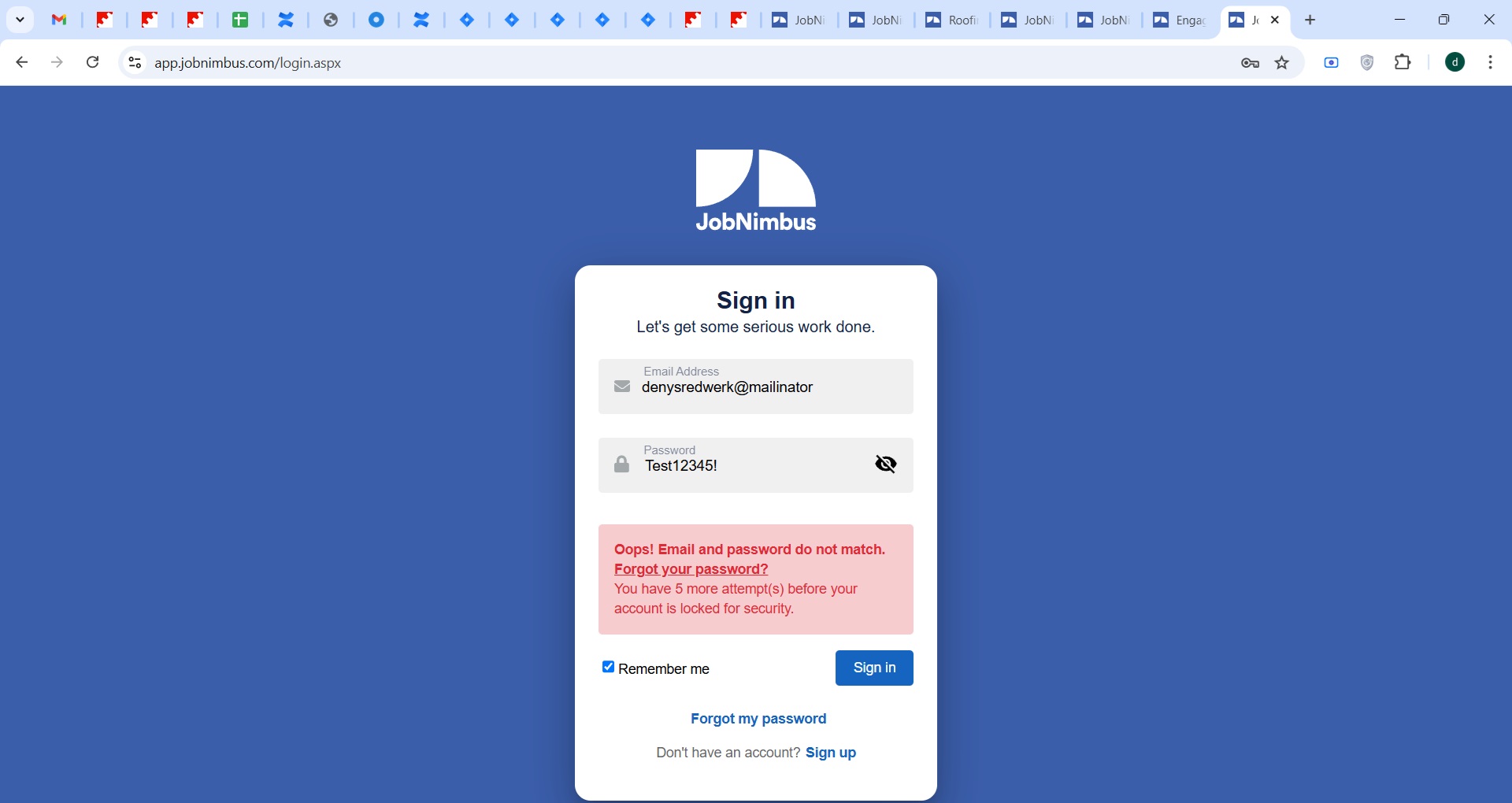Toggle password visibility with the eye icon

[886, 464]
